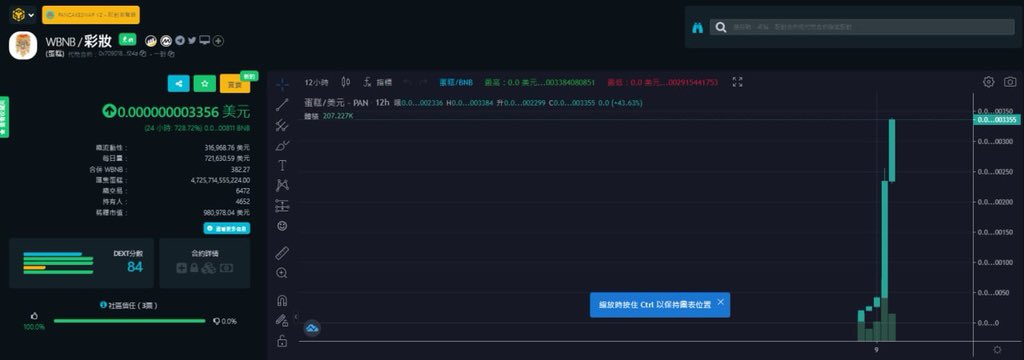Screen dimensions: 1024x360
Task: Select the prediction and measurement tool
Action: tap(282, 206)
